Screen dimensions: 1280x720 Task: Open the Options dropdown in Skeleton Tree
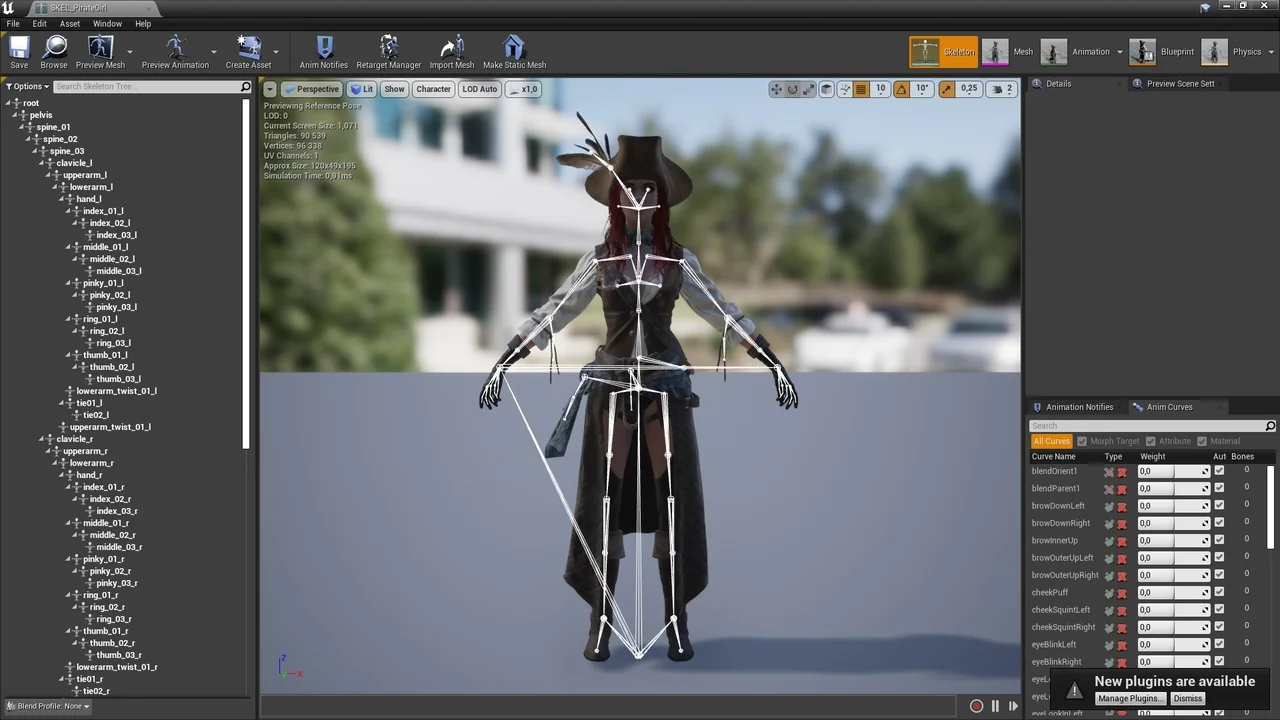pos(27,87)
